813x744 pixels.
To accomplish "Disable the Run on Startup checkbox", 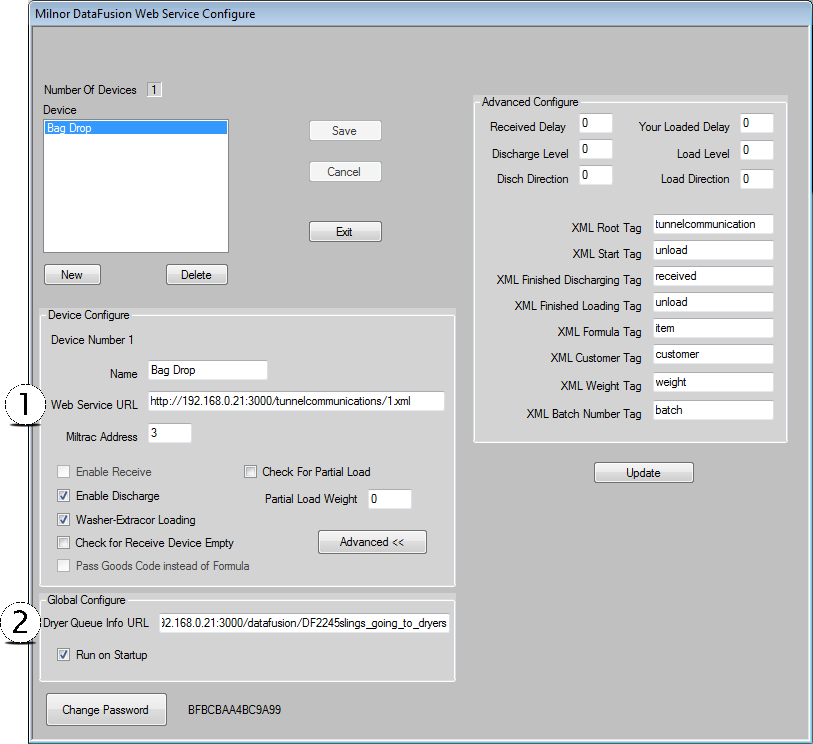I will pyautogui.click(x=64, y=655).
